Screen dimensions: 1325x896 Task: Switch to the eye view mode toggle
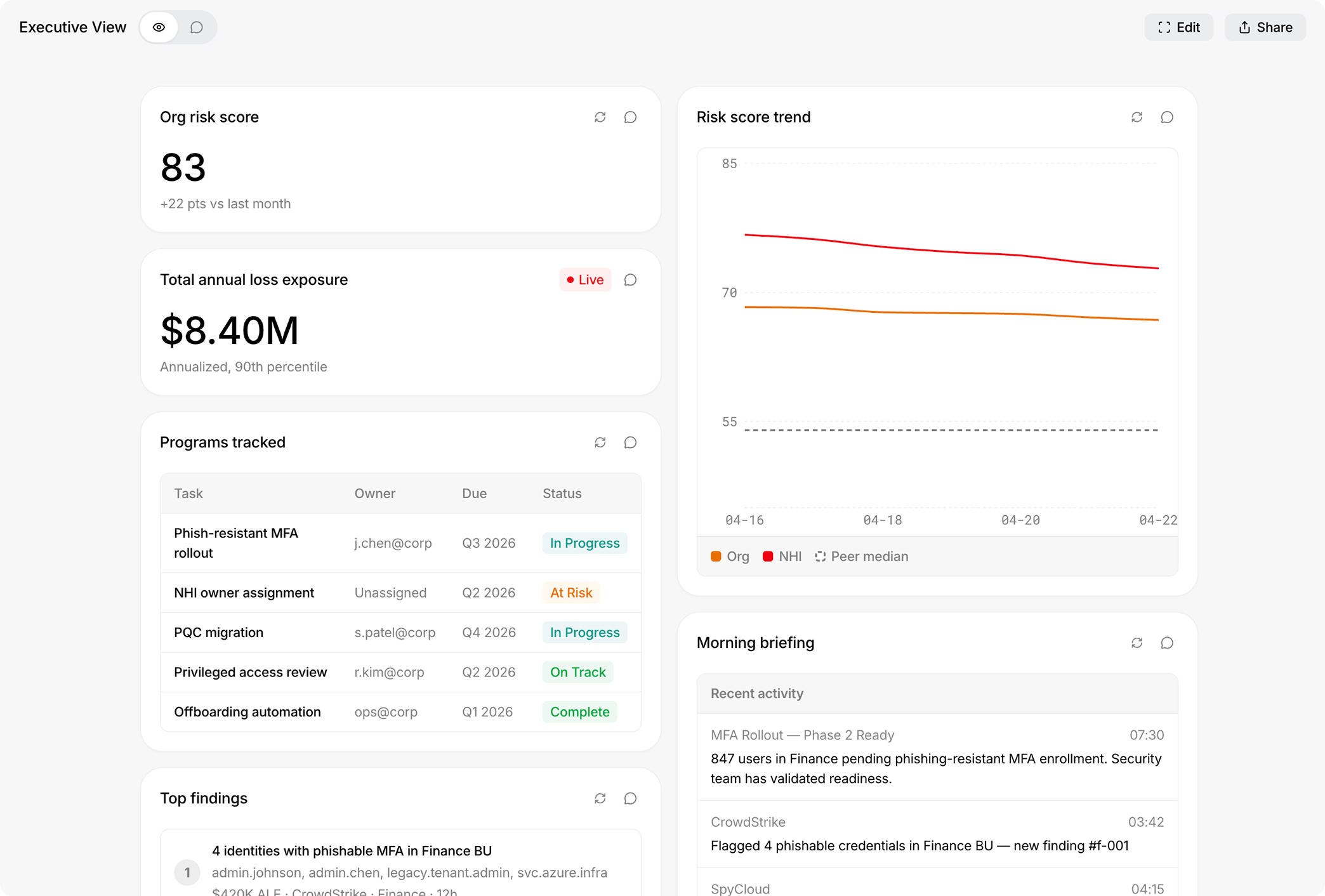pyautogui.click(x=159, y=27)
